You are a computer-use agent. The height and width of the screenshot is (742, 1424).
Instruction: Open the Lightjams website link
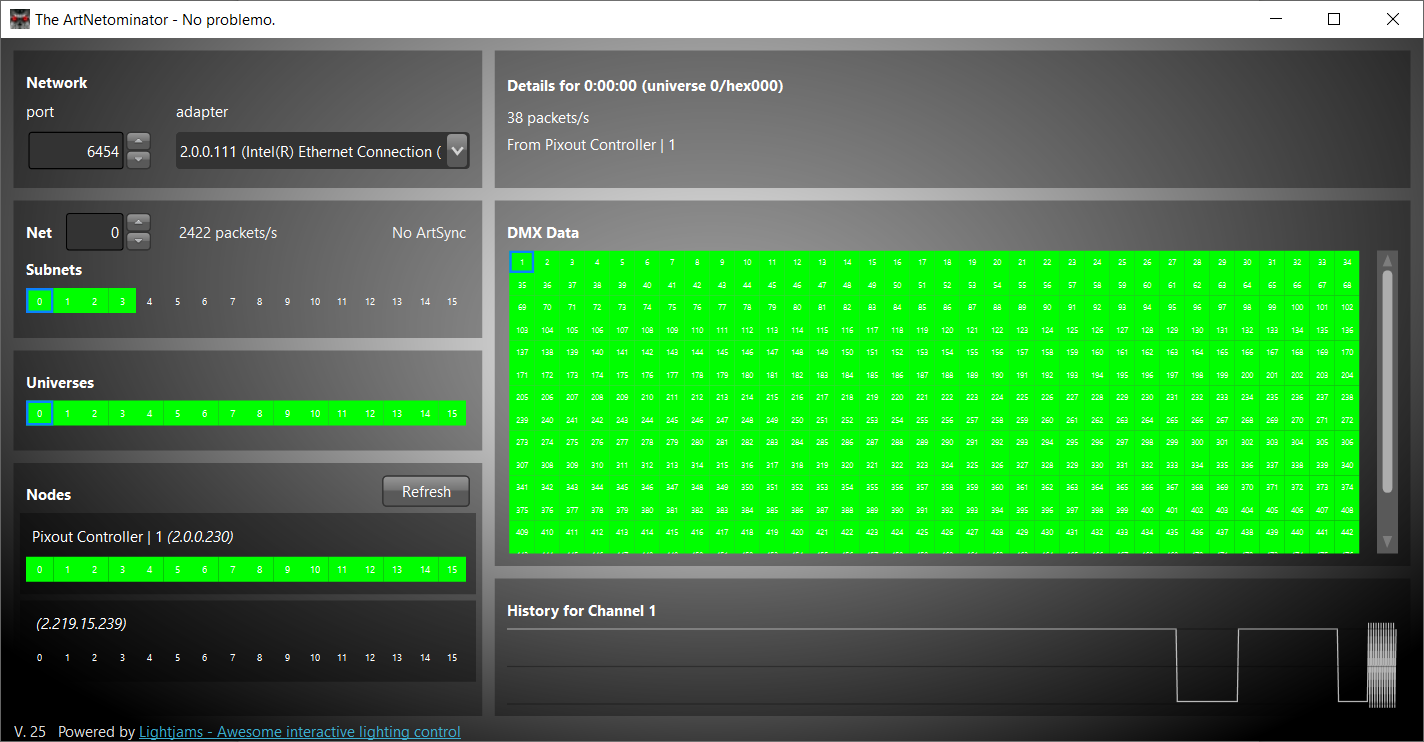coord(299,731)
